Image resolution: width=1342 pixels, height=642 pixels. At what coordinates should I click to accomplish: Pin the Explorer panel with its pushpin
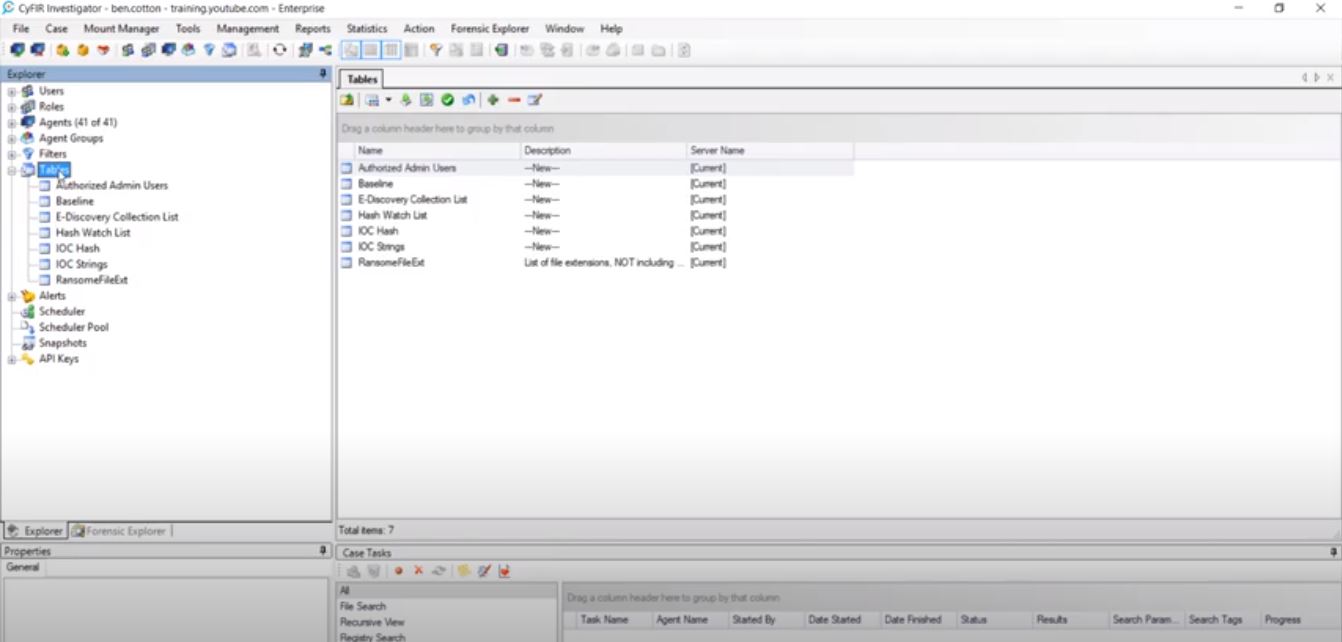(x=323, y=74)
